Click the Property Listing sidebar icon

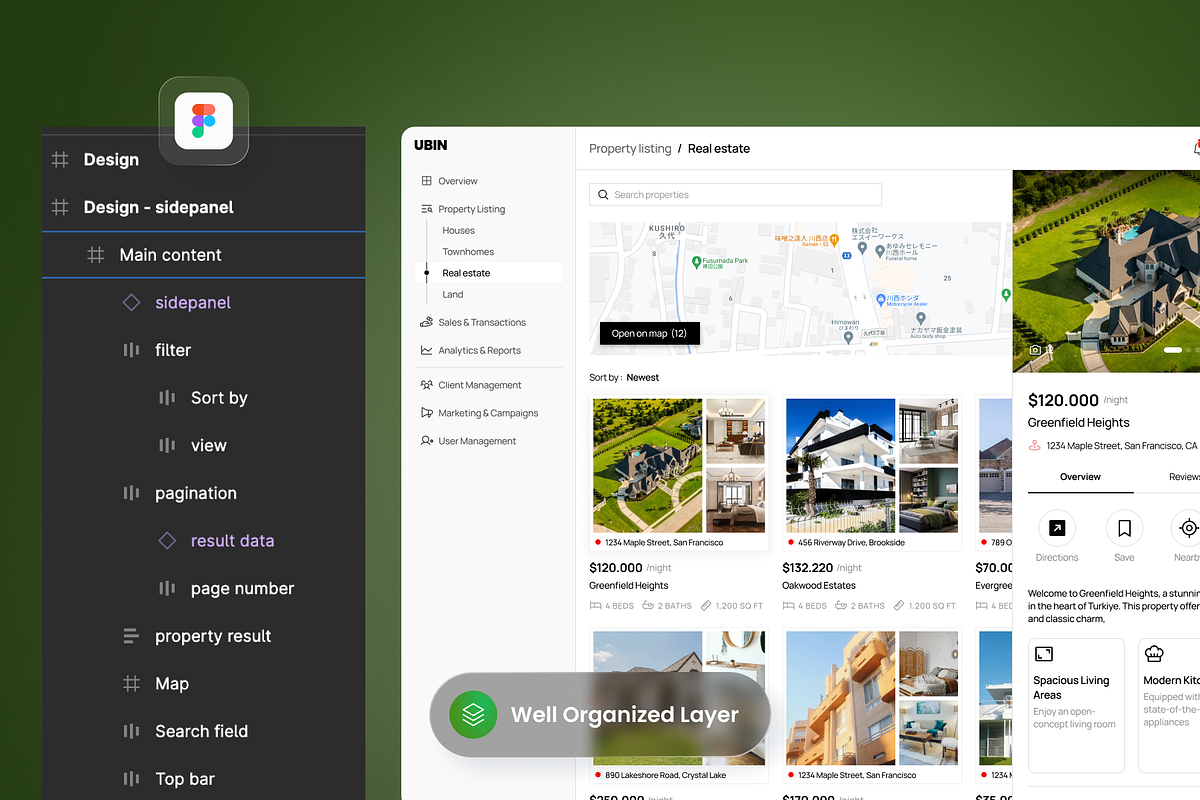[x=427, y=209]
